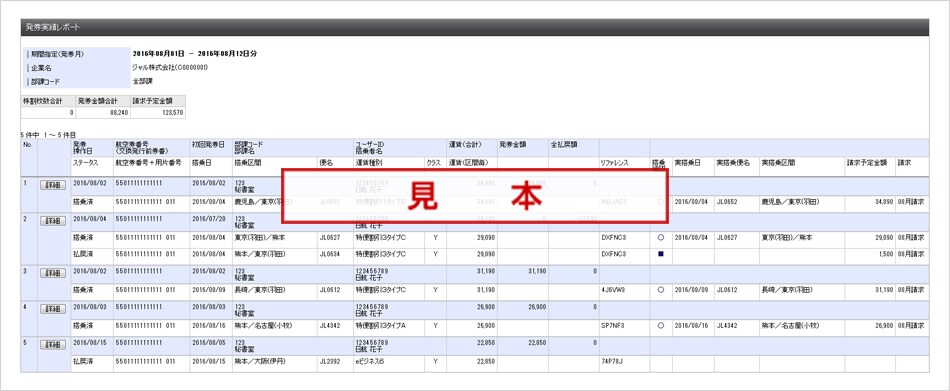Click the boarding circle mark in JL4342 row
The image size is (950, 391).
(660, 326)
